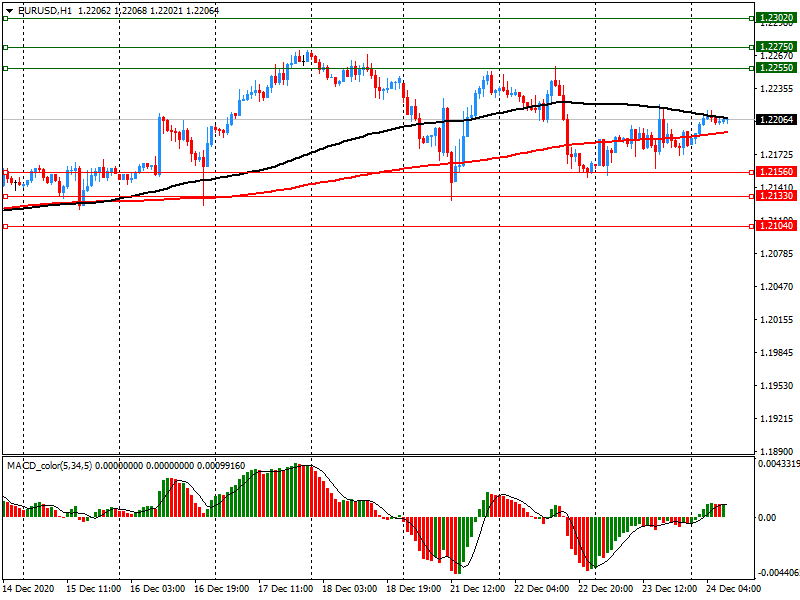This screenshot has height=600, width=800.
Task: Select the left handle of the 1.21040 line
Action: click(5, 227)
